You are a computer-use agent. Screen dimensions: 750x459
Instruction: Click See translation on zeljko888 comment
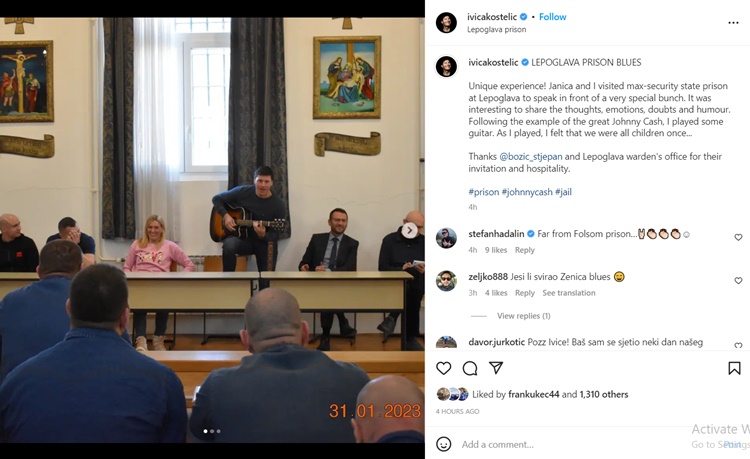569,293
